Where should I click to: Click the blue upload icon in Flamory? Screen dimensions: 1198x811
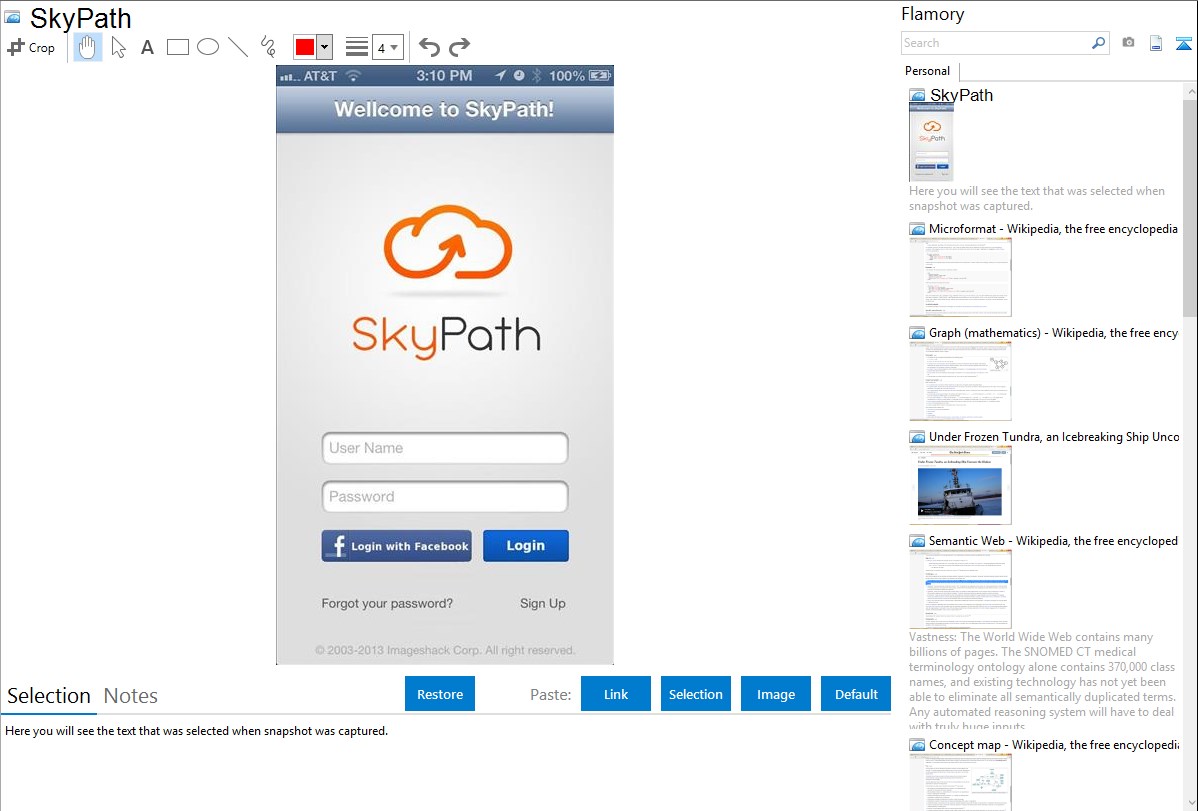tap(1183, 43)
